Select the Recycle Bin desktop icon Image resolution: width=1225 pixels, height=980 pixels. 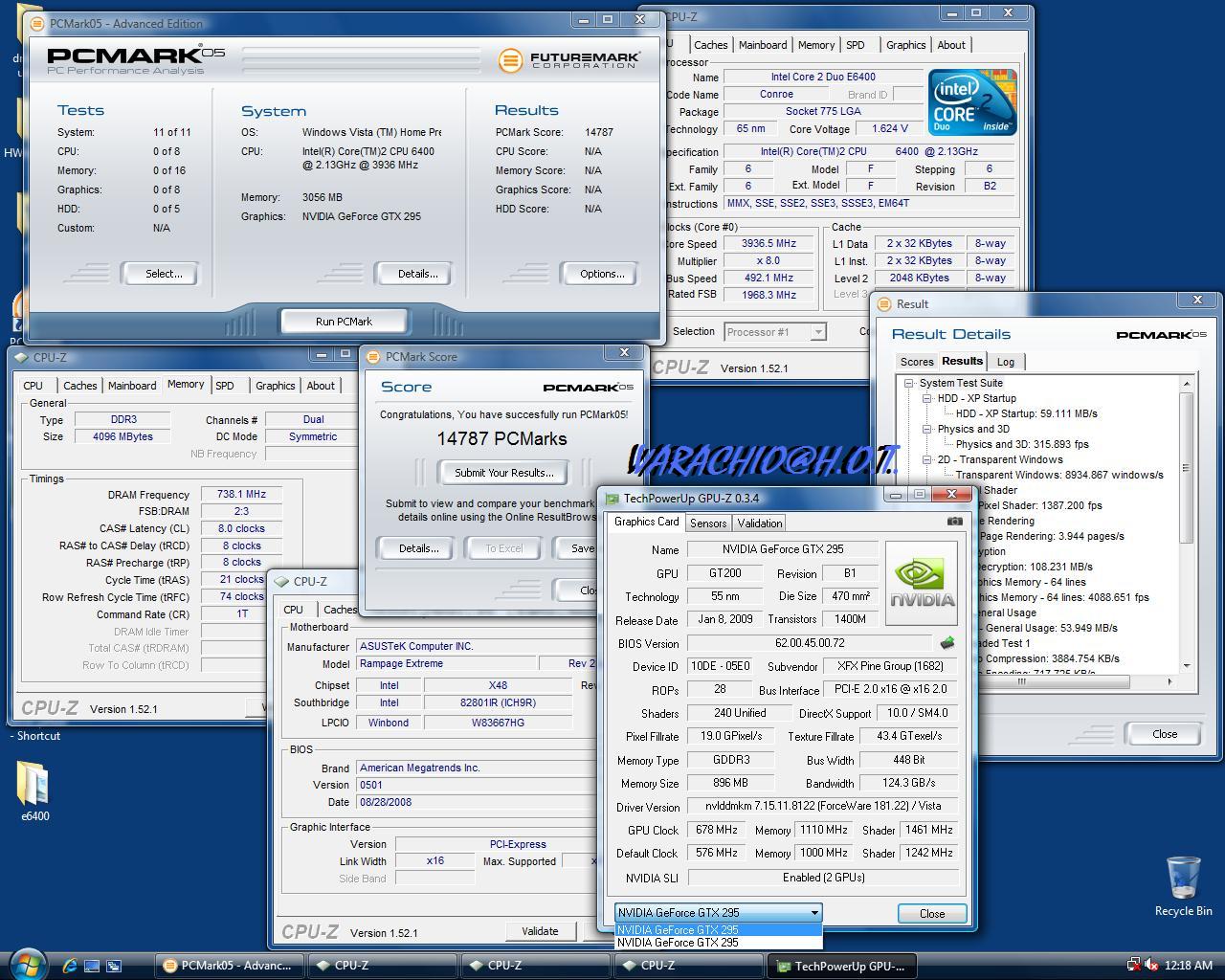1184,887
